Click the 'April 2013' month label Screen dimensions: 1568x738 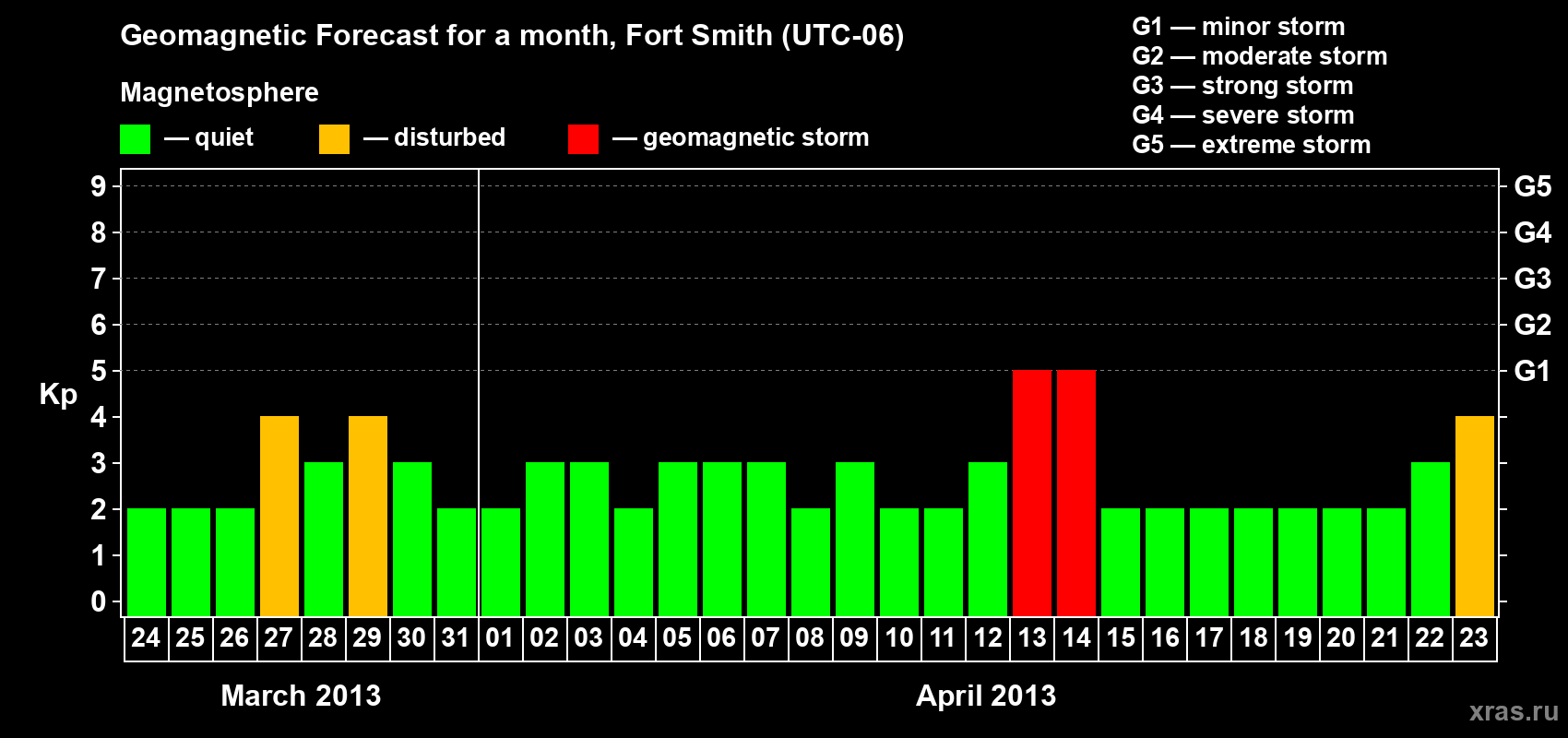[x=986, y=696]
